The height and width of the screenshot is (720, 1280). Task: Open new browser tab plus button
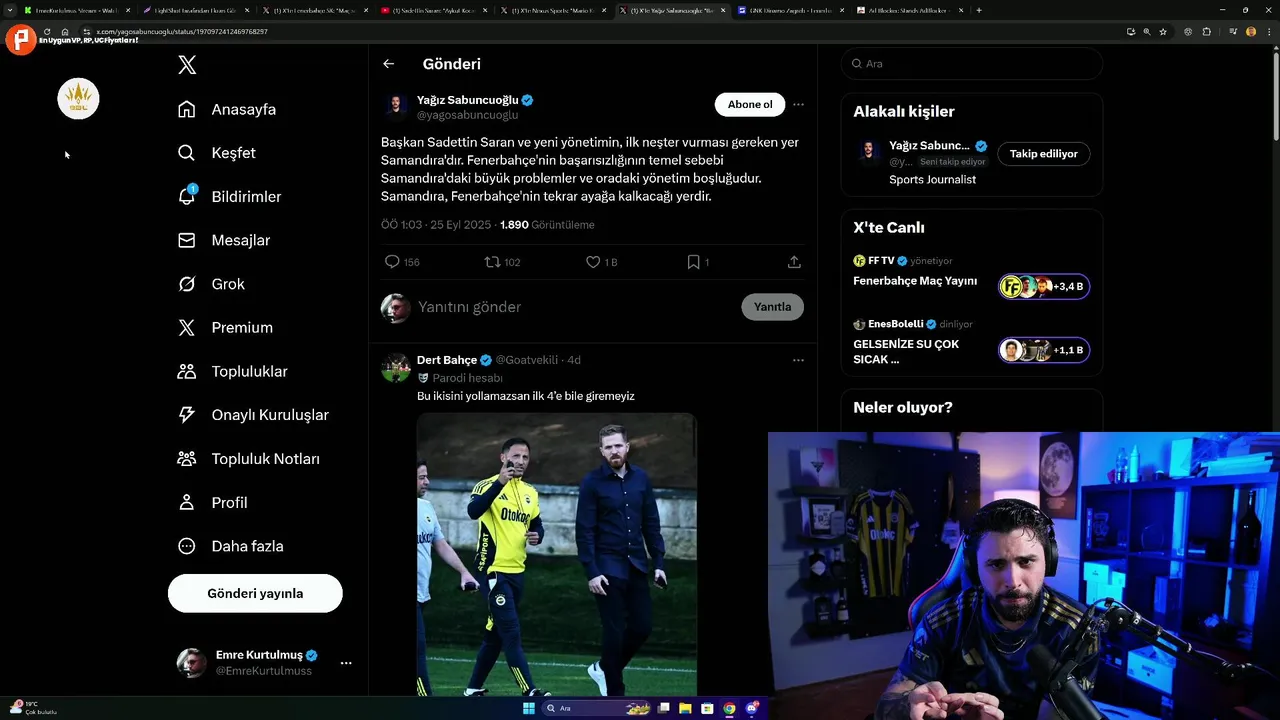pos(979,10)
